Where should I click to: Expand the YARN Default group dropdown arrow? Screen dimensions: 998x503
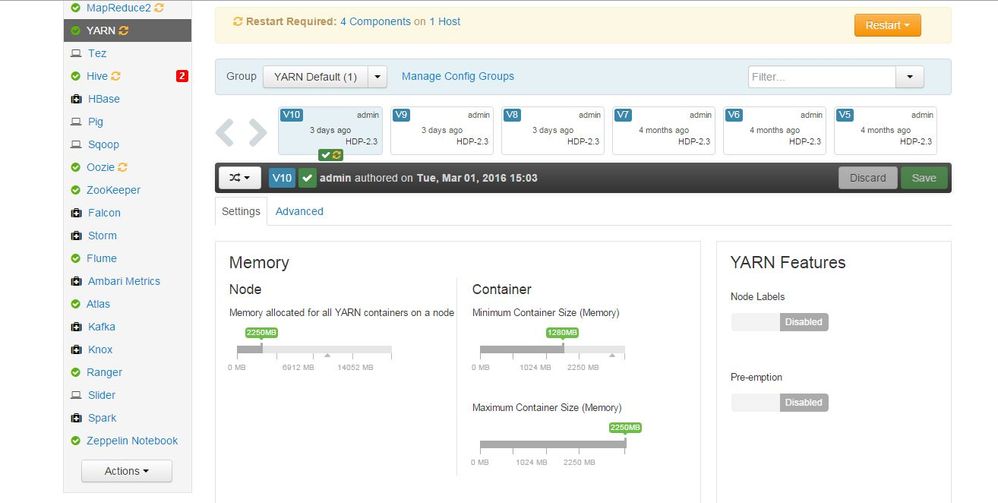tap(377, 76)
